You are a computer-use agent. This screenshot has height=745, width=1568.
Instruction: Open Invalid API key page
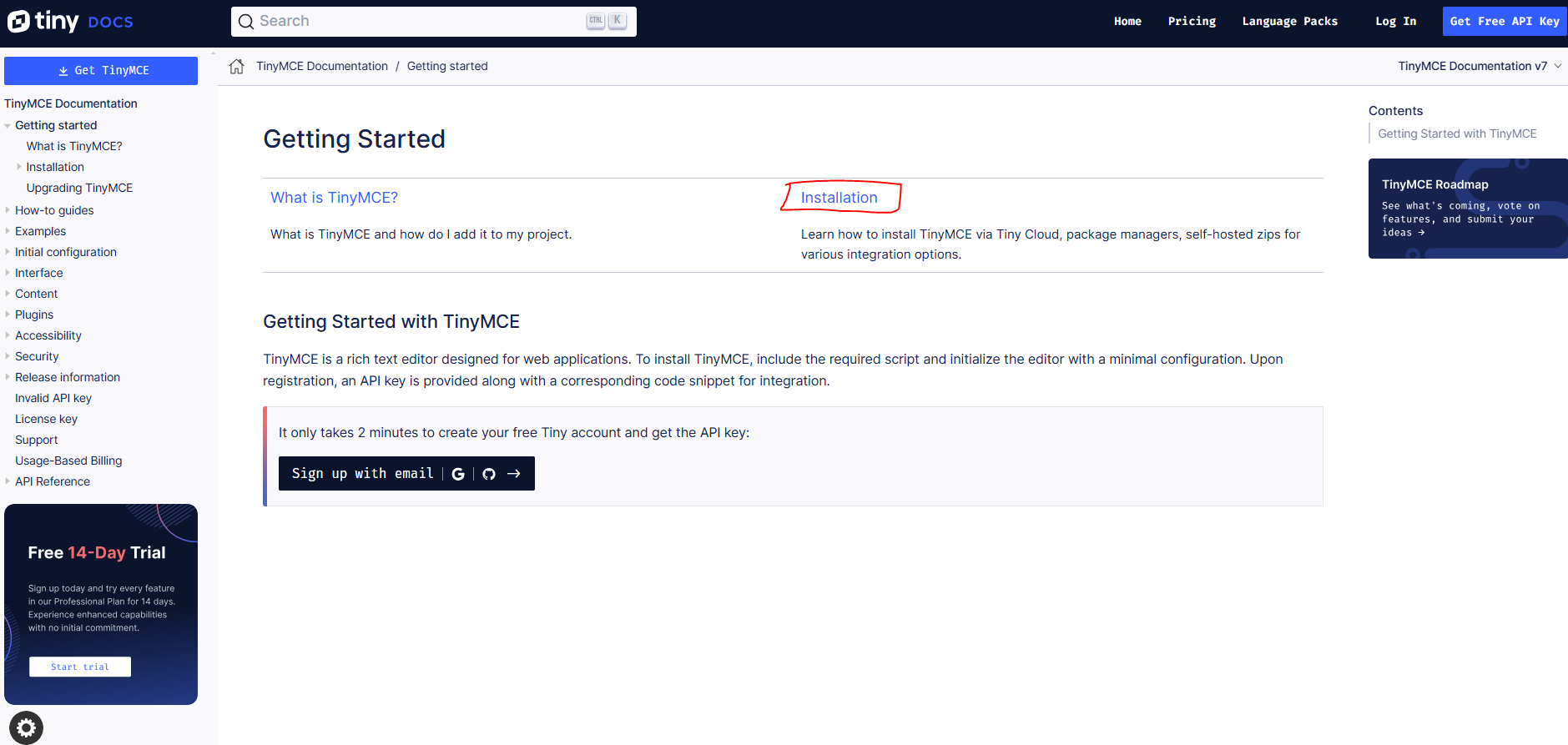coord(53,398)
